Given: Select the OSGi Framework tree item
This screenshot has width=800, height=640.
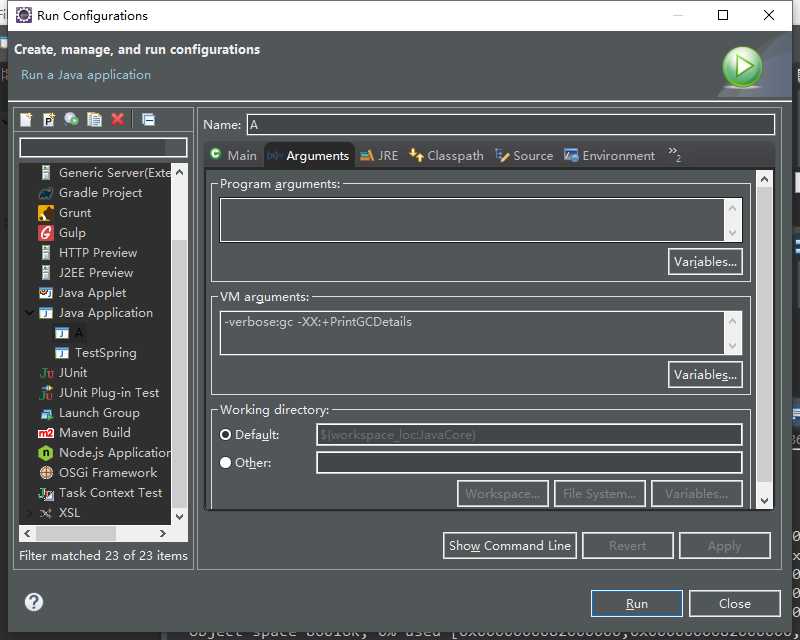Looking at the screenshot, I should click(x=108, y=473).
